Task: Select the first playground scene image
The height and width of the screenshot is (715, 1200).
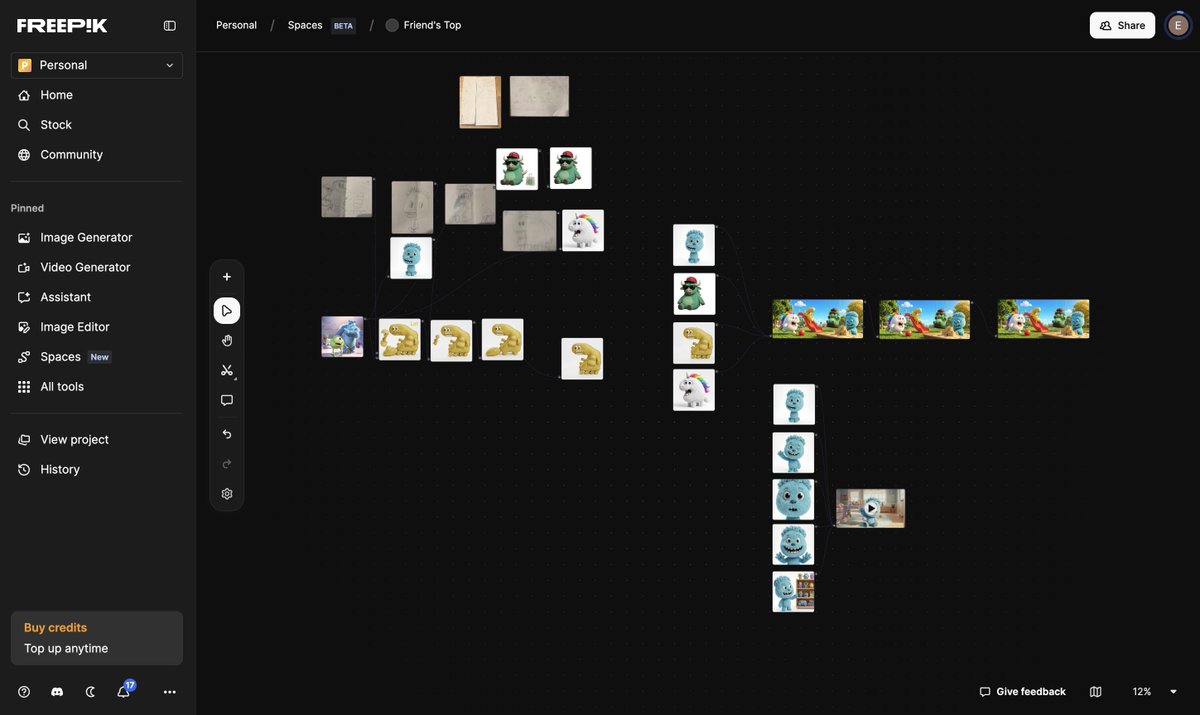Action: point(817,319)
